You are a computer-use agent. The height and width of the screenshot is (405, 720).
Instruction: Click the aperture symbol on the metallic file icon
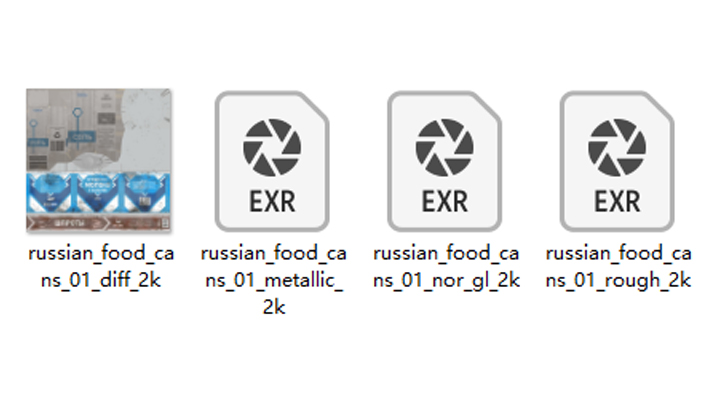pos(272,147)
